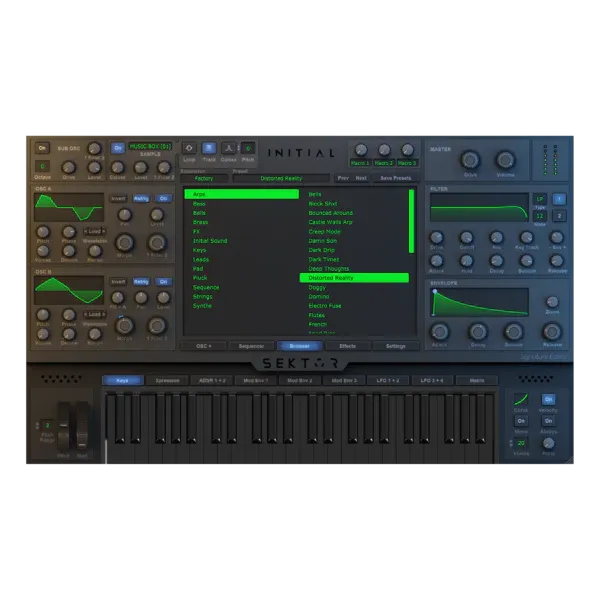The height and width of the screenshot is (600, 600).
Task: Open the OSC B wavetable Load selector
Action: pos(95,315)
